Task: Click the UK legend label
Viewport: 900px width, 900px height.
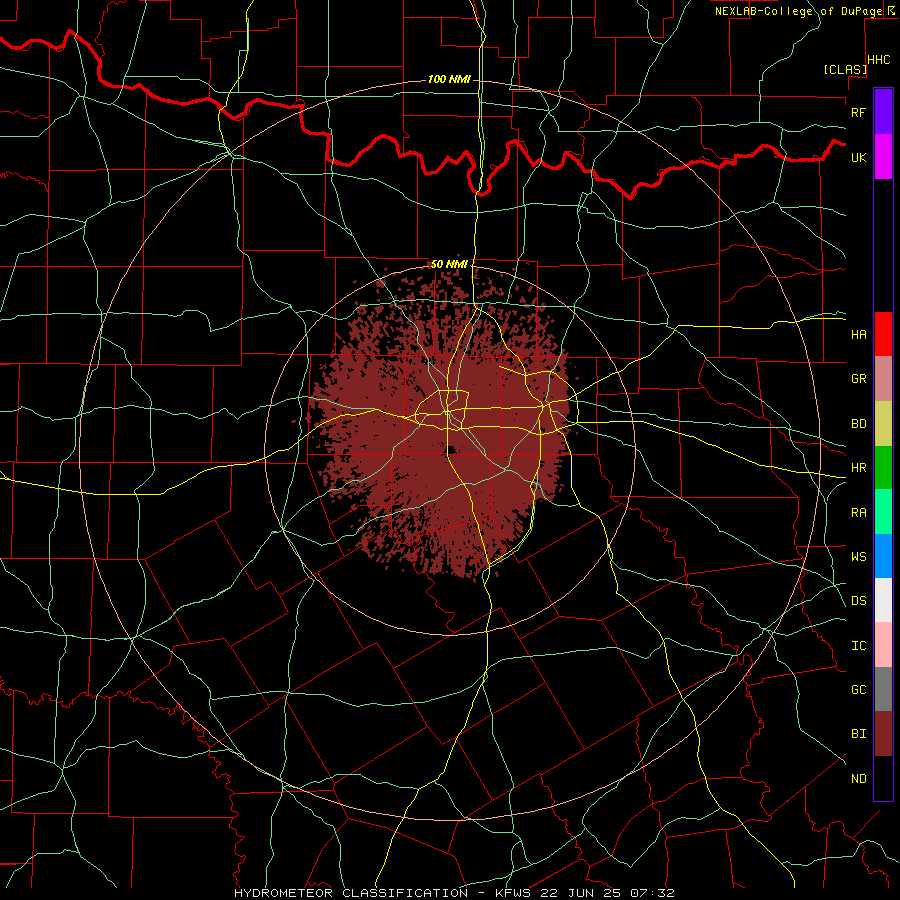Action: pyautogui.click(x=858, y=157)
